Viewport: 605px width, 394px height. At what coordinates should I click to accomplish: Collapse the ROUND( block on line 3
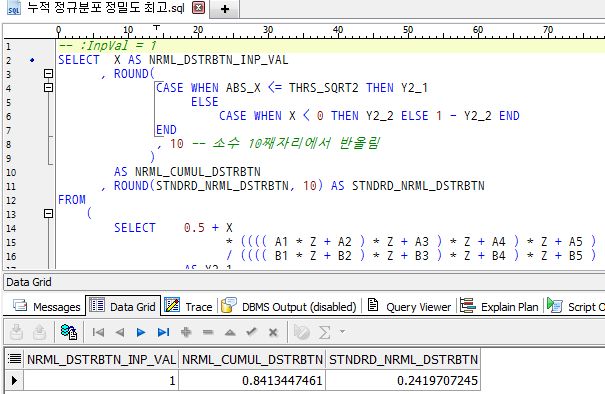pos(48,73)
